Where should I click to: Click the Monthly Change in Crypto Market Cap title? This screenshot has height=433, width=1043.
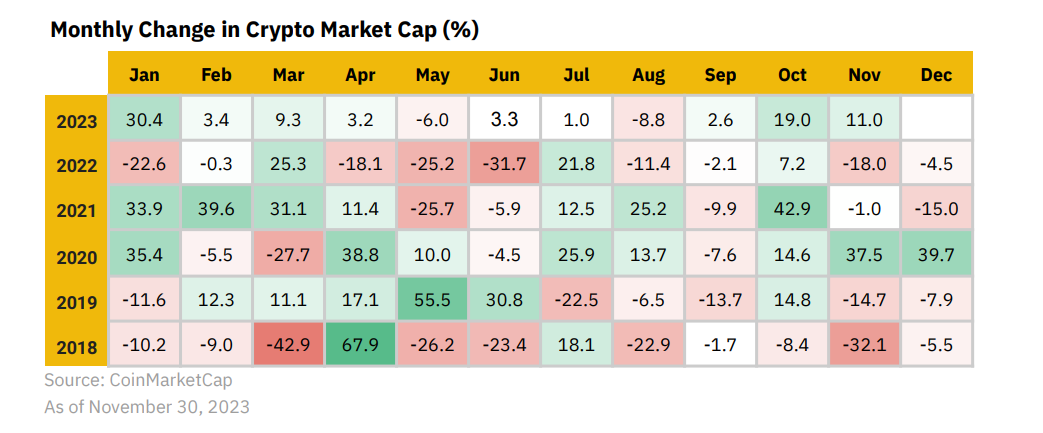tap(264, 30)
